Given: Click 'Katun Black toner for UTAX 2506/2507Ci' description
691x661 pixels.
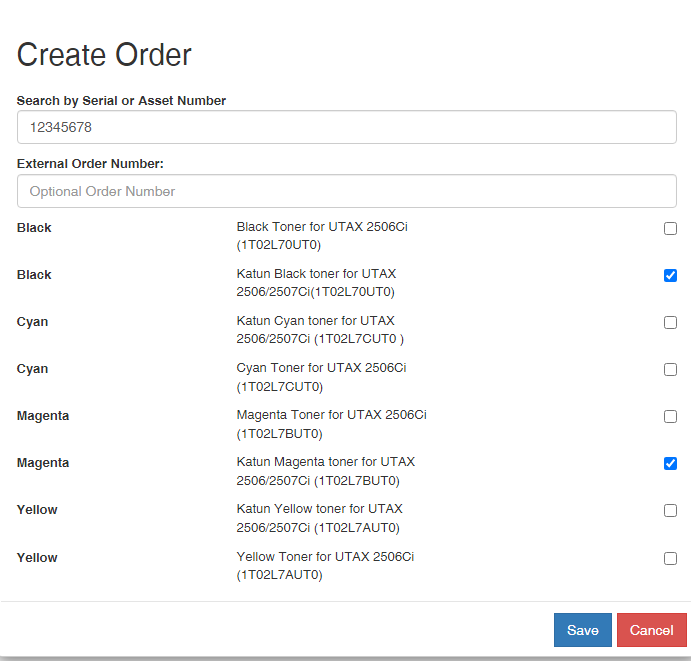Looking at the screenshot, I should click(316, 282).
